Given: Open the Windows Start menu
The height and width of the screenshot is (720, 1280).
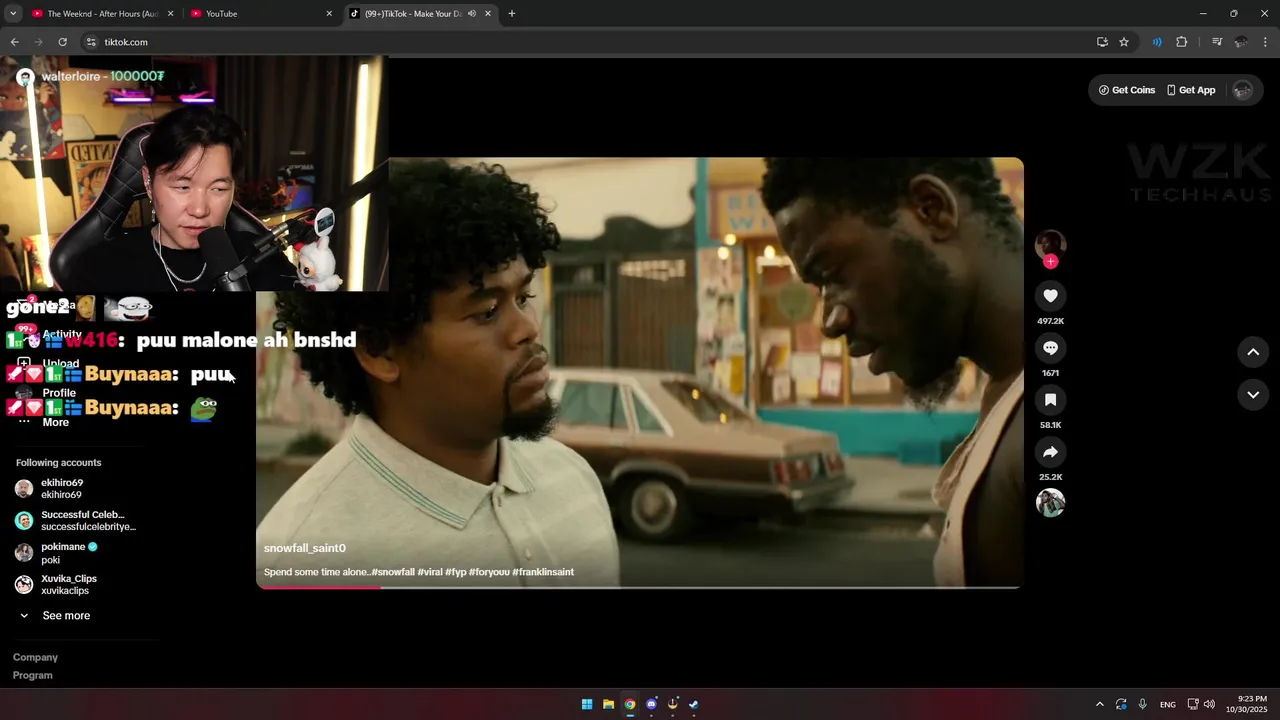Looking at the screenshot, I should 587,704.
